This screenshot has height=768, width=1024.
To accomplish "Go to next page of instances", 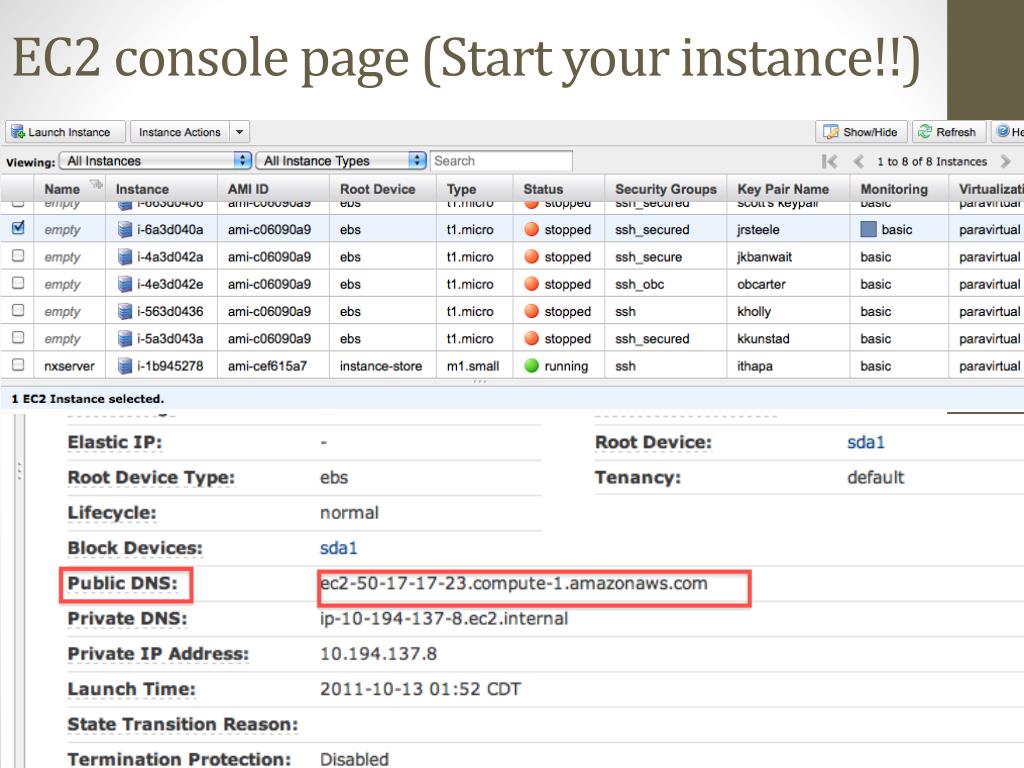I will (1006, 161).
